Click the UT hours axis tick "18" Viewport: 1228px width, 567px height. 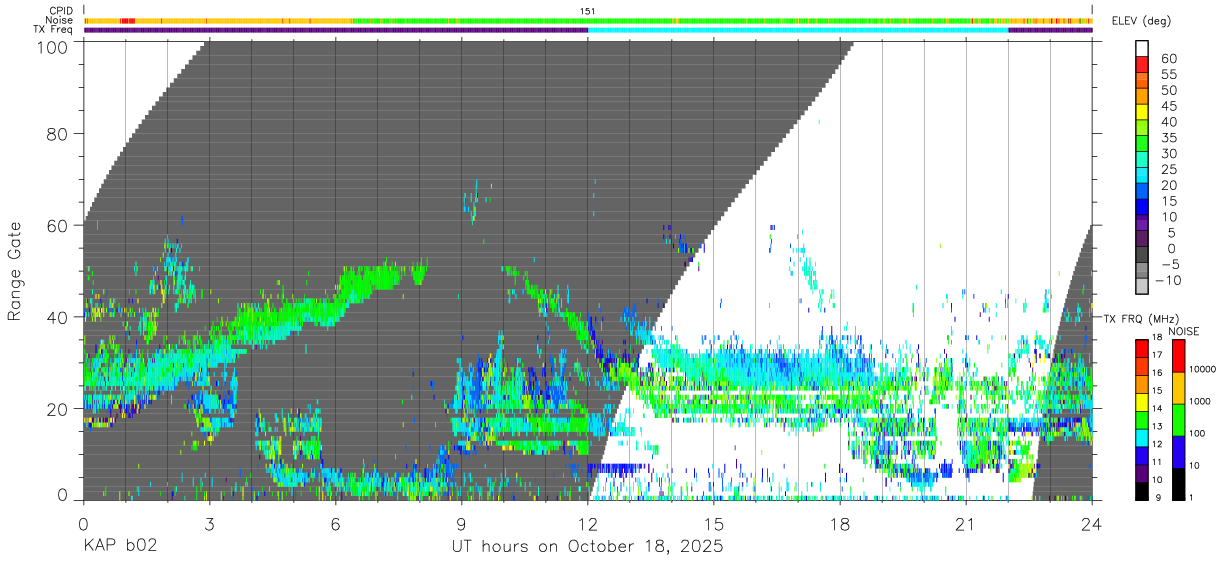[x=840, y=523]
